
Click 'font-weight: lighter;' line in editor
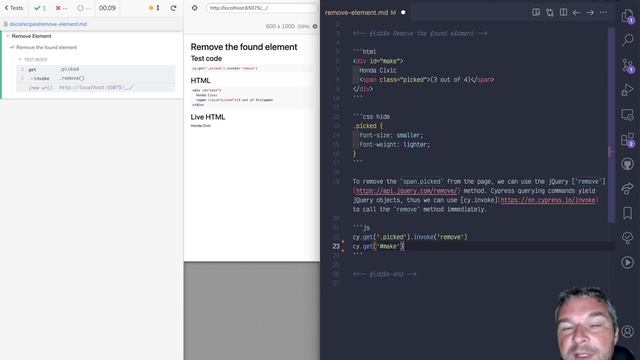[x=394, y=144]
